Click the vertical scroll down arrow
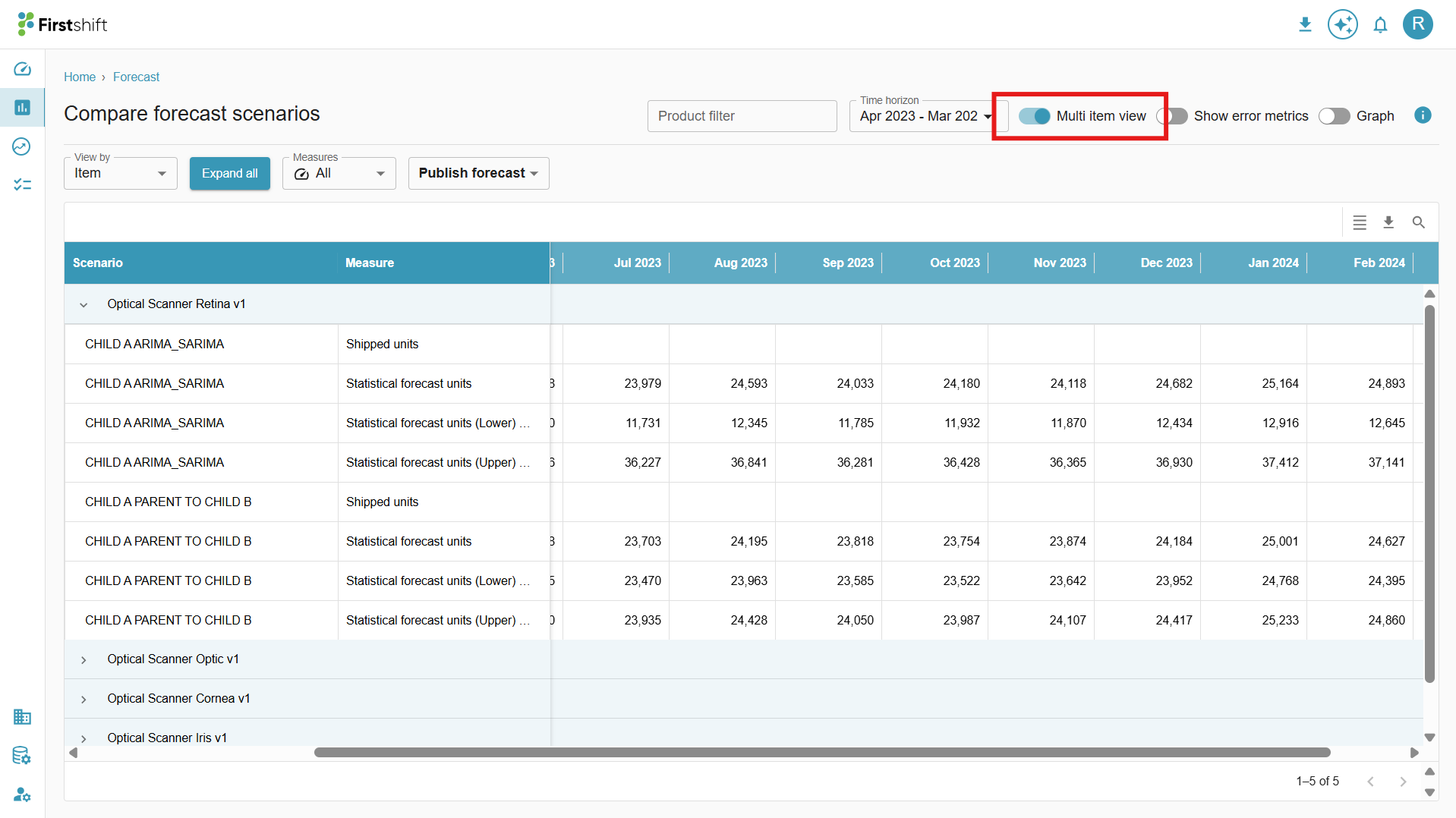 1429,738
